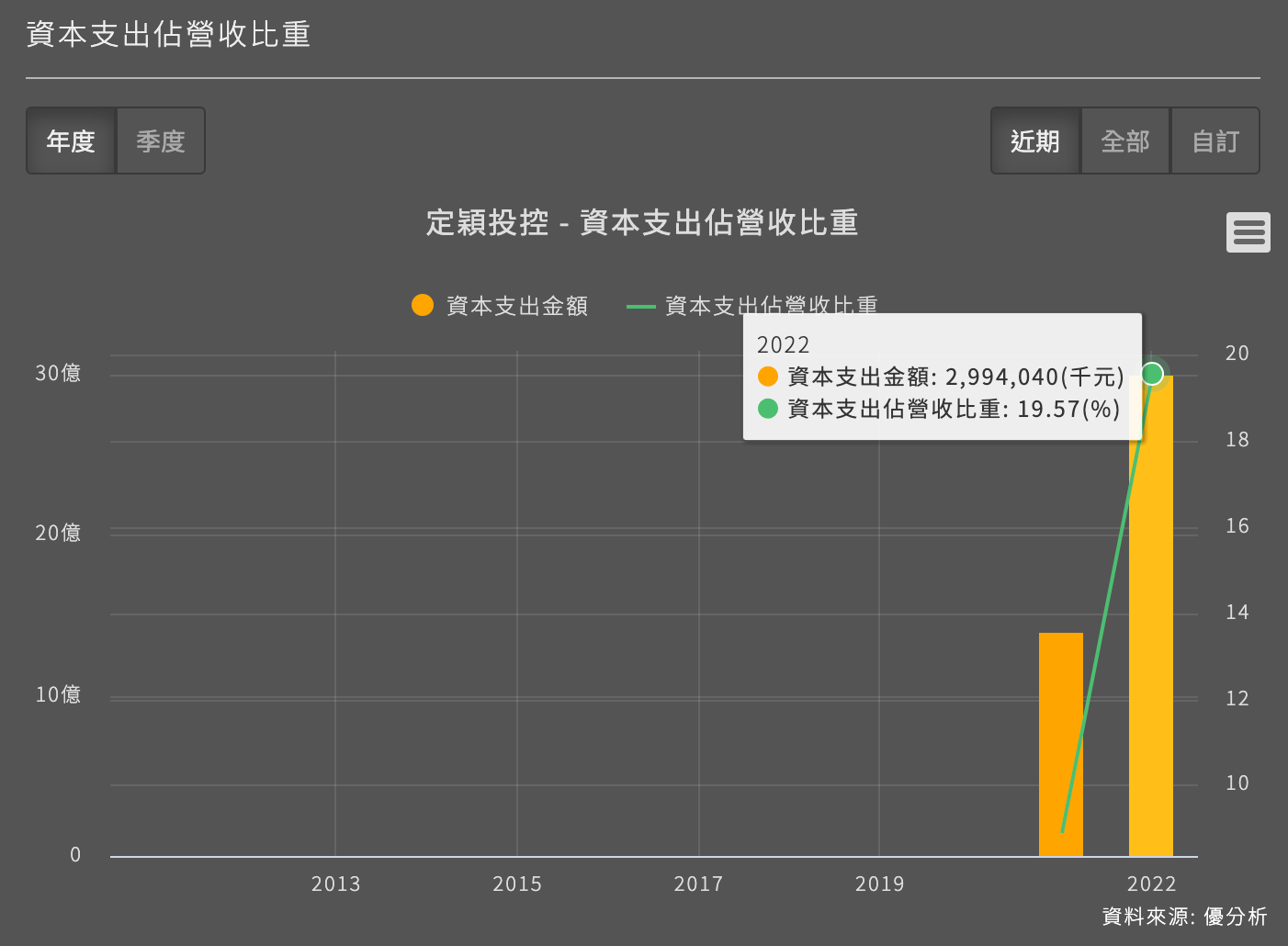This screenshot has height=946, width=1288.
Task: Click the page heading 資本支出佔營收比重
Action: coord(167,33)
